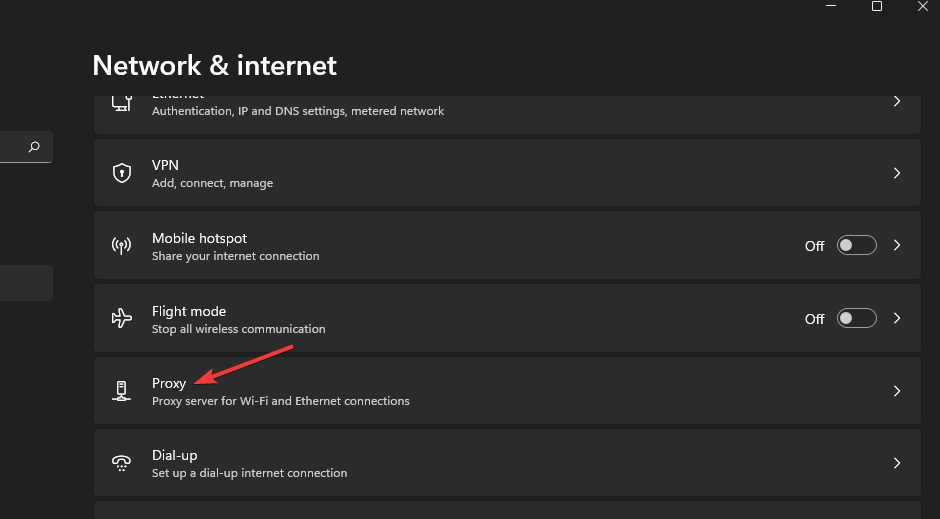The height and width of the screenshot is (519, 940).
Task: Click the search magnifier icon
Action: (x=34, y=147)
